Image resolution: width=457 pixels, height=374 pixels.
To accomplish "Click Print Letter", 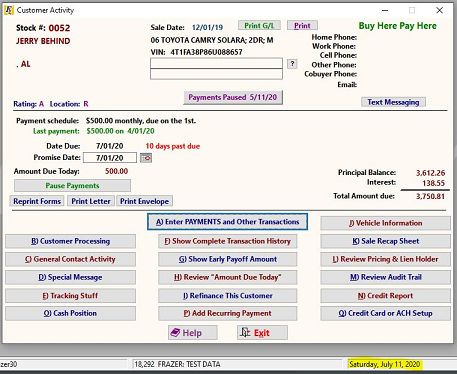I will click(x=91, y=201).
